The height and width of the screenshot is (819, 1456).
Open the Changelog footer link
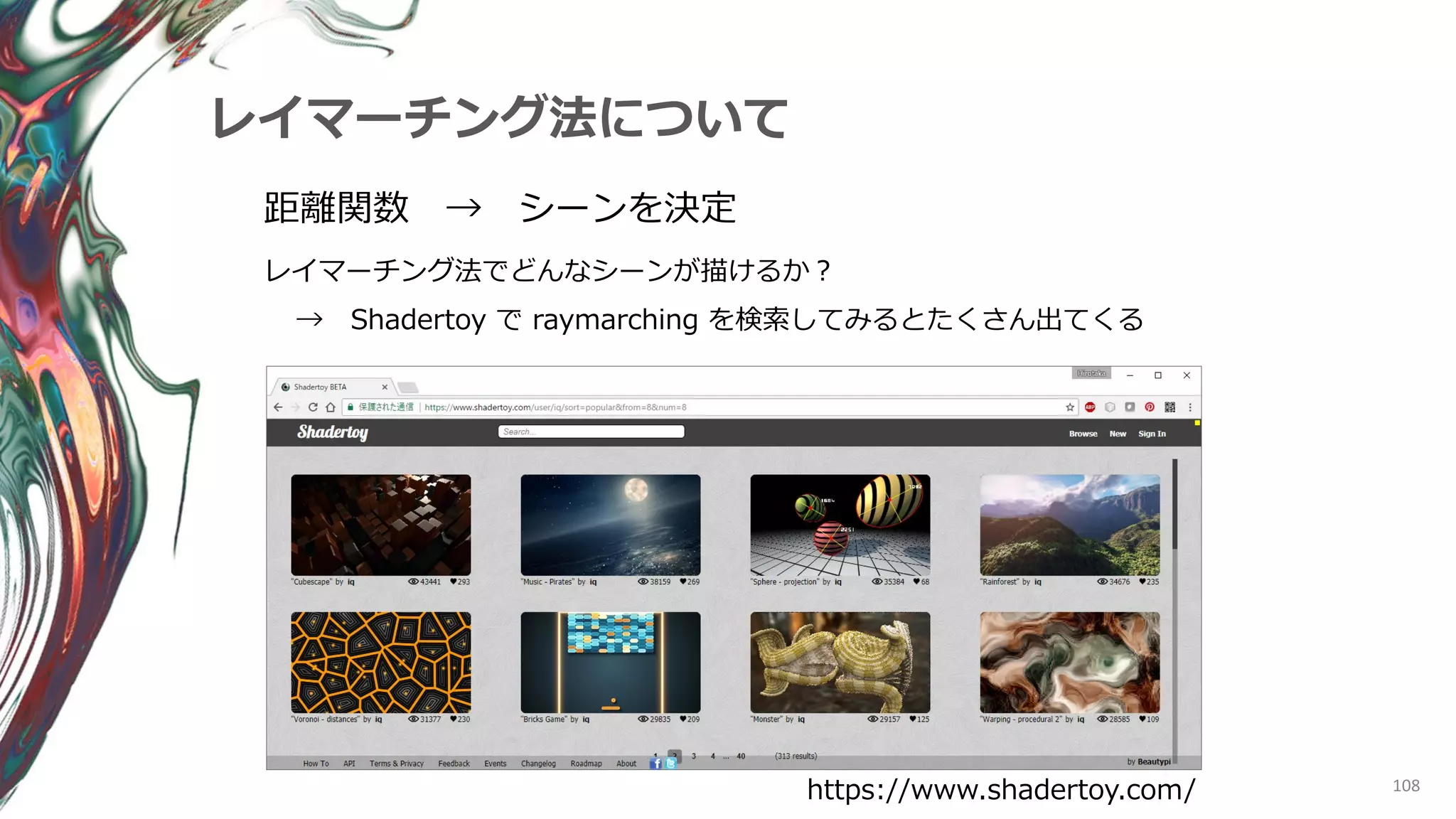538,764
